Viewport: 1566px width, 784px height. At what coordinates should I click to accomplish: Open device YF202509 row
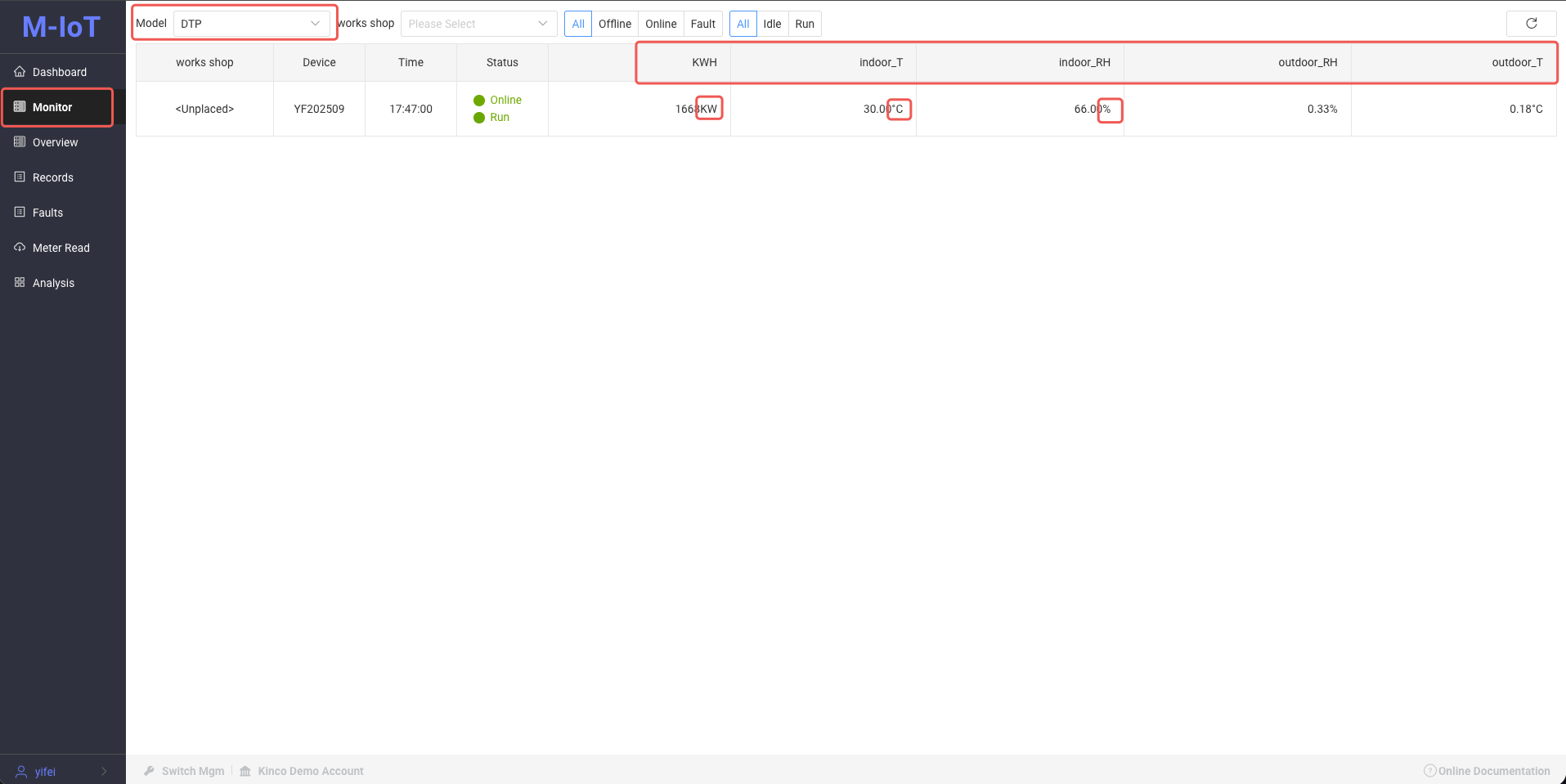(319, 109)
